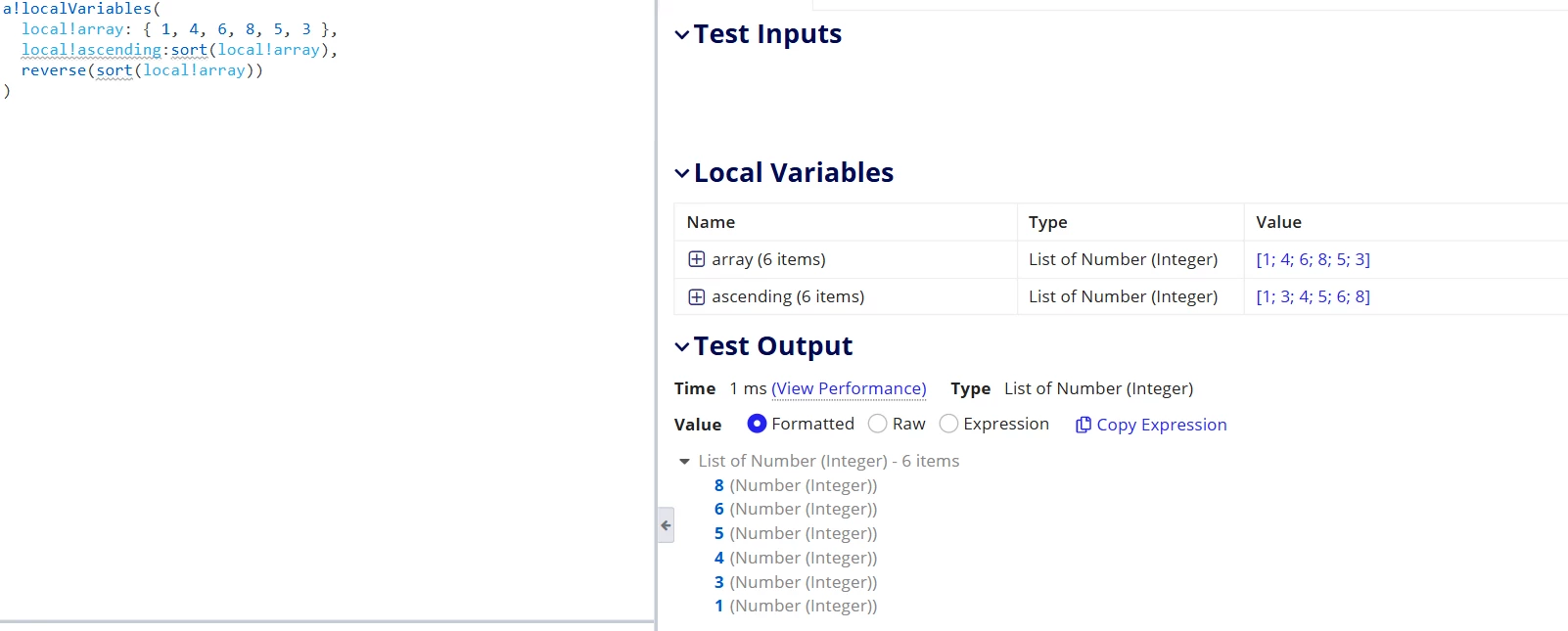
Task: Click the Test Output heading
Action: 773,346
